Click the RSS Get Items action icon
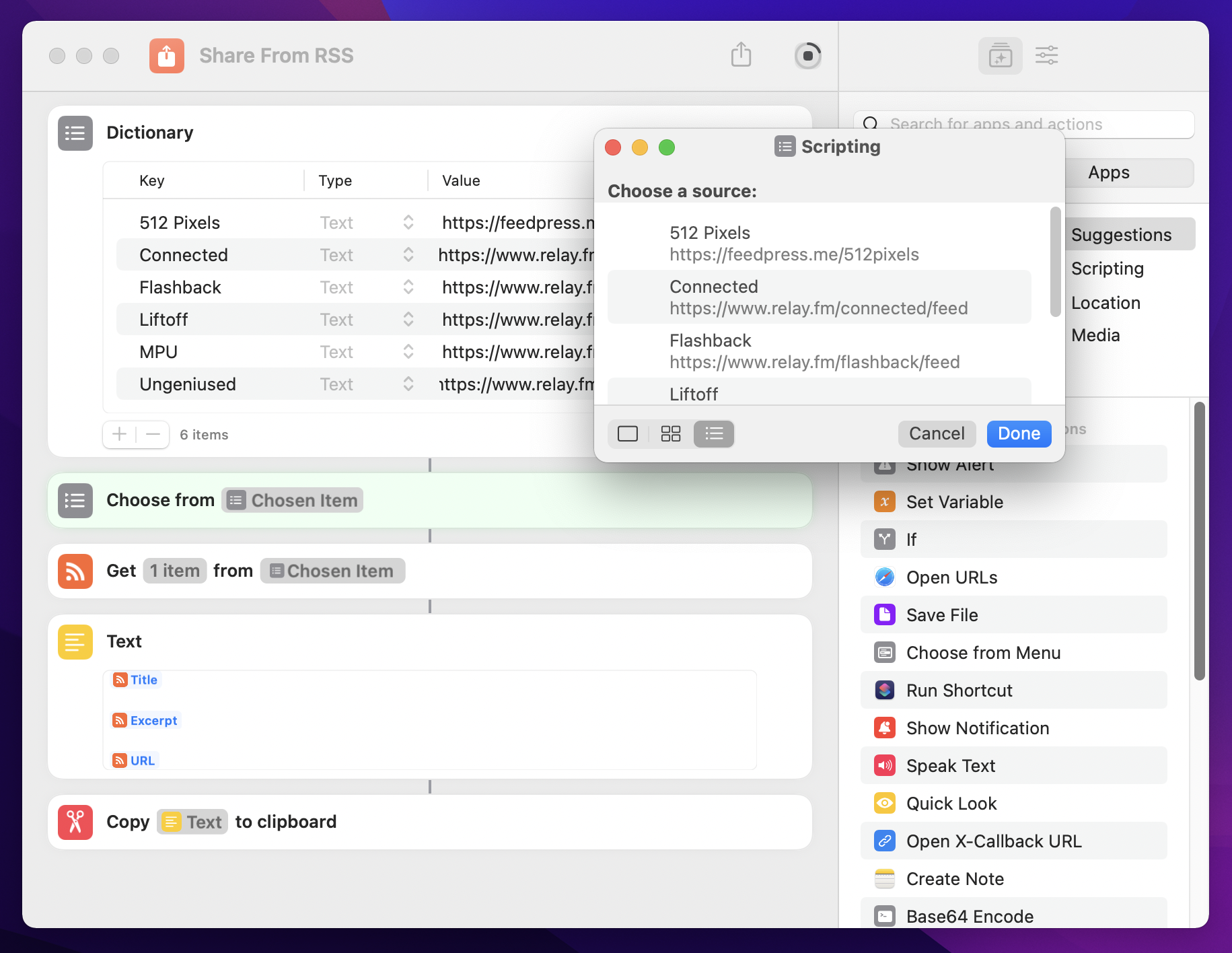The height and width of the screenshot is (953, 1232). point(75,571)
